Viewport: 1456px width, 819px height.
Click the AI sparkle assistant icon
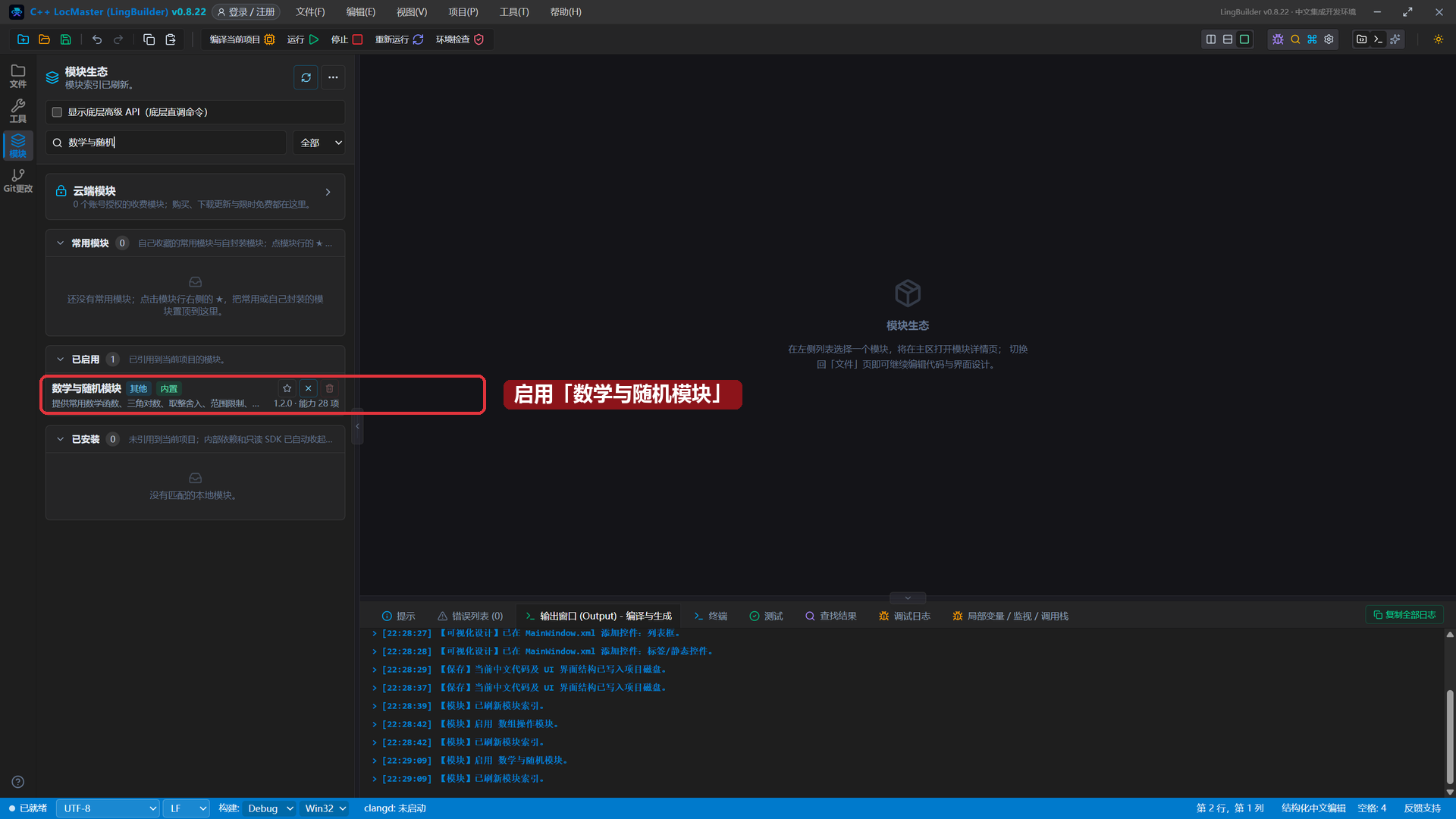(x=1395, y=39)
